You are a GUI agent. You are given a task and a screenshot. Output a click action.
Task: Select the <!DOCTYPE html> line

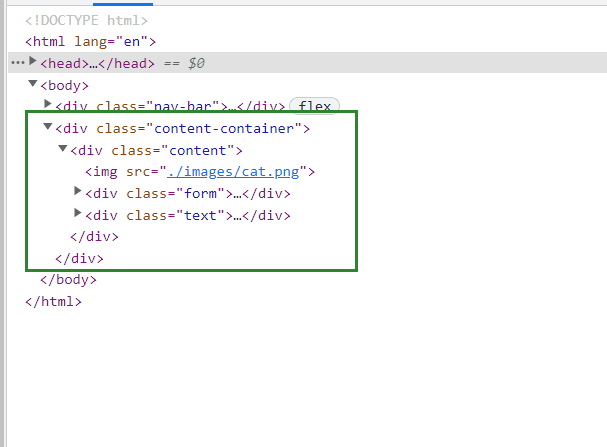click(86, 20)
